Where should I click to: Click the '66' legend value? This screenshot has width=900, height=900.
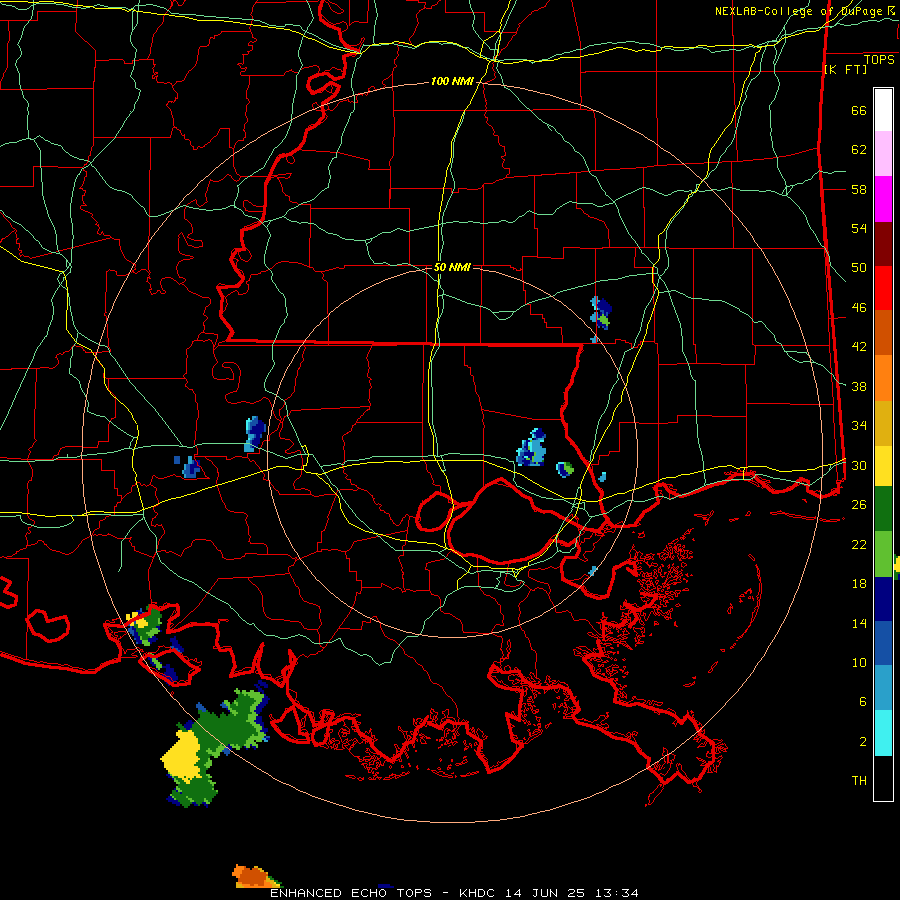[x=859, y=111]
